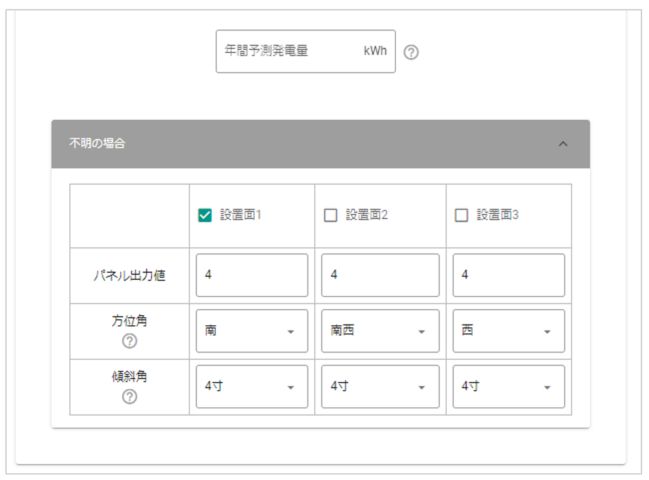Click the パネル出力値 row label
The height and width of the screenshot is (480, 649).
[130, 275]
